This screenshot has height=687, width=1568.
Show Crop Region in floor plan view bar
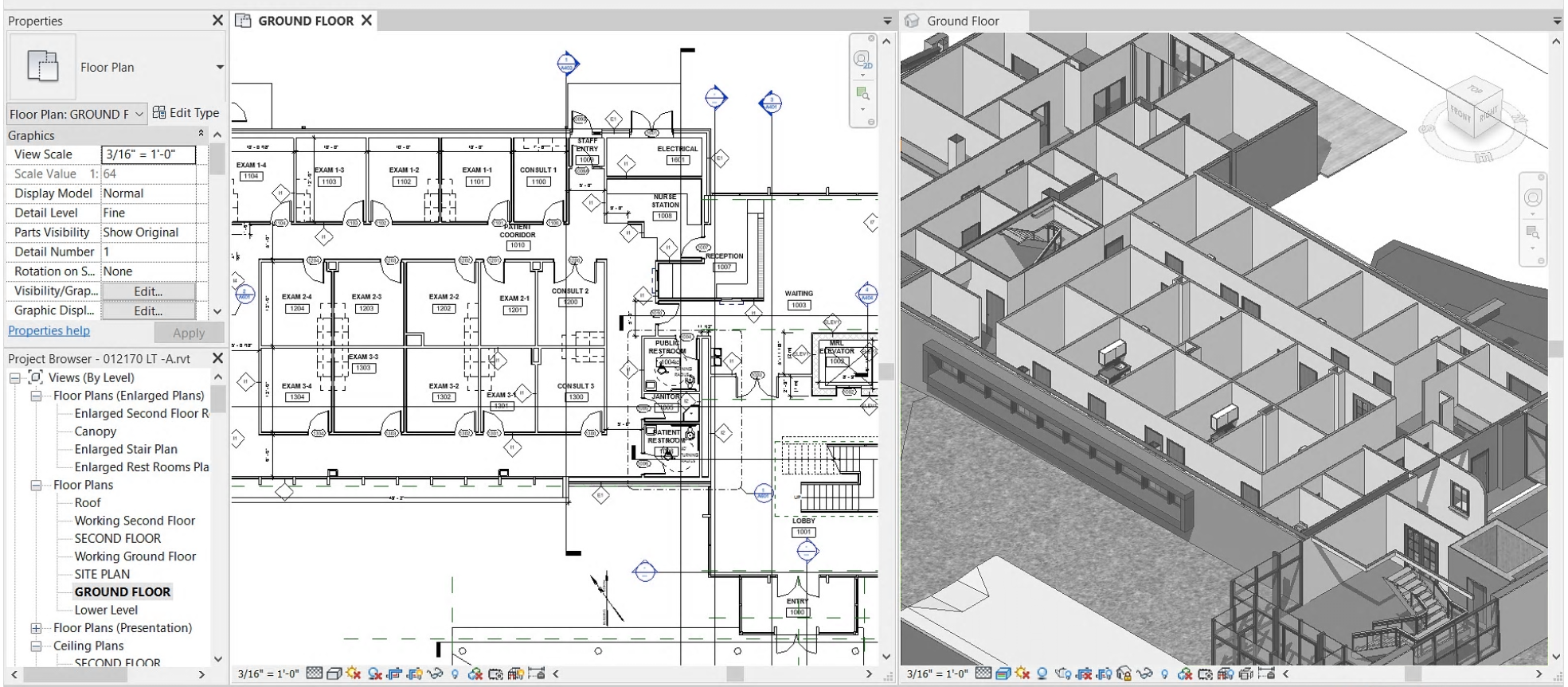[414, 673]
